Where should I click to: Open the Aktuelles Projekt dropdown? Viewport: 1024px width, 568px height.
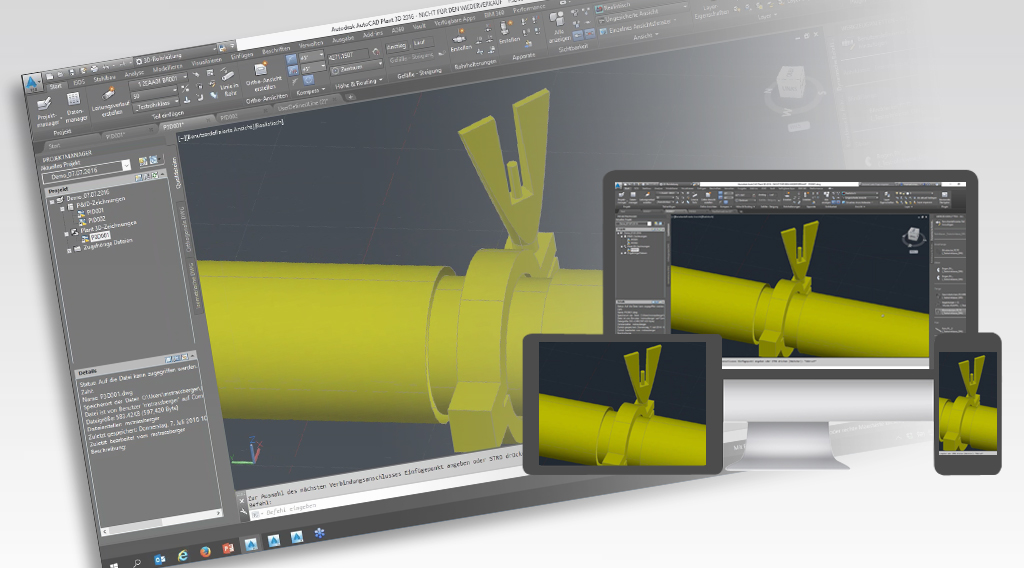coord(128,165)
